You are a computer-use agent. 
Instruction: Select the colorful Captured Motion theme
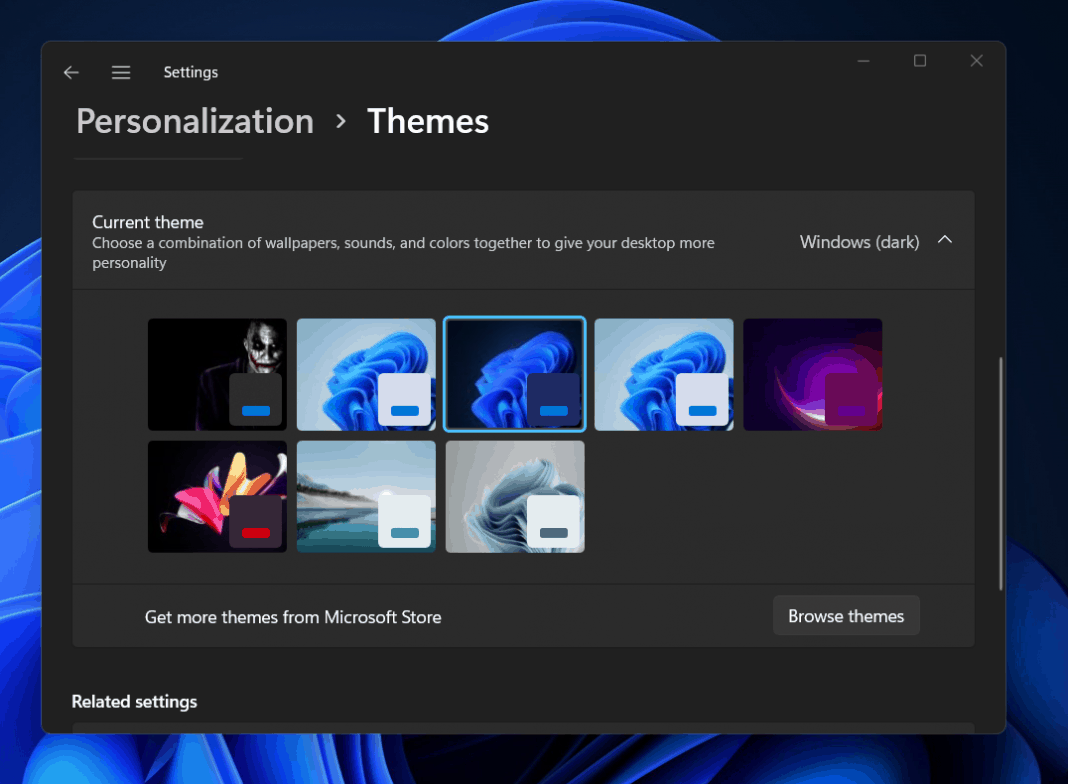pyautogui.click(x=217, y=496)
